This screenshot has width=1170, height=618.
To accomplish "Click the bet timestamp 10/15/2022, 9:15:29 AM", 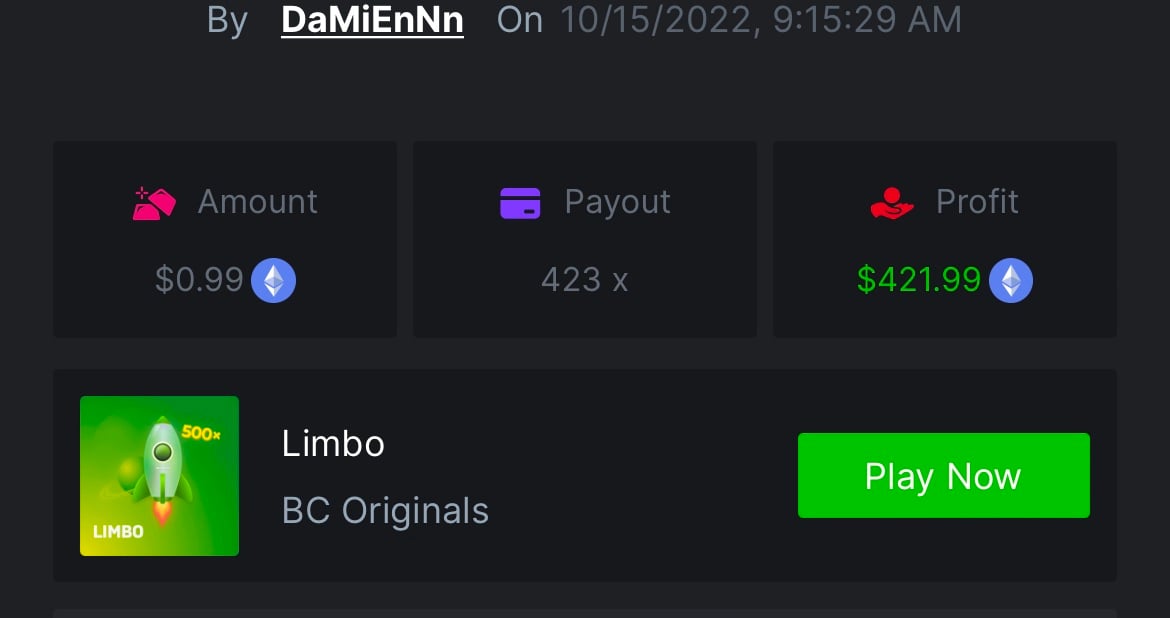I will [761, 20].
